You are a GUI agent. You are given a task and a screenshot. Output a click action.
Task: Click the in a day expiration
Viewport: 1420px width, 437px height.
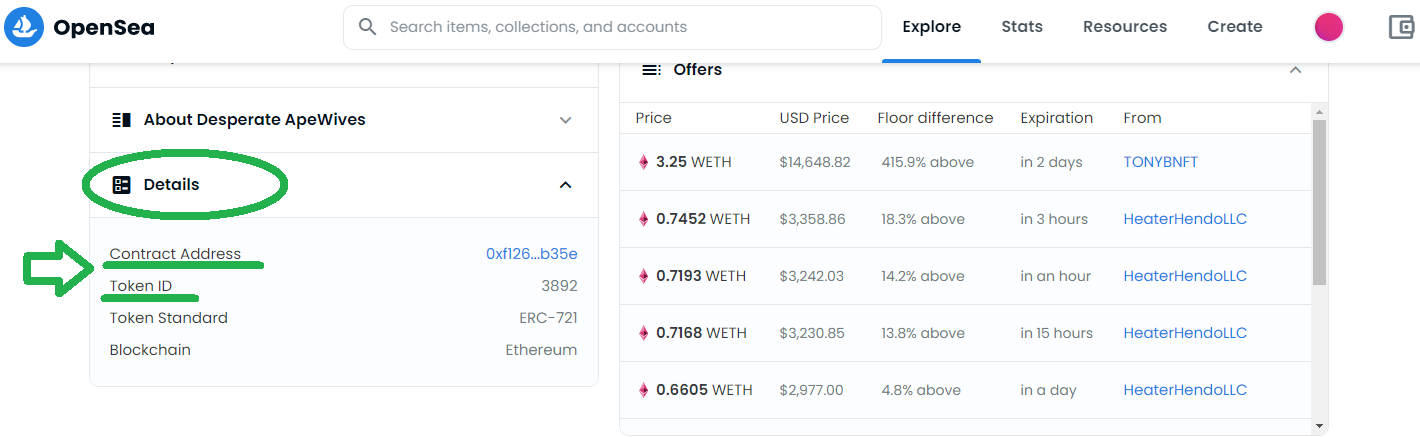pyautogui.click(x=1049, y=390)
